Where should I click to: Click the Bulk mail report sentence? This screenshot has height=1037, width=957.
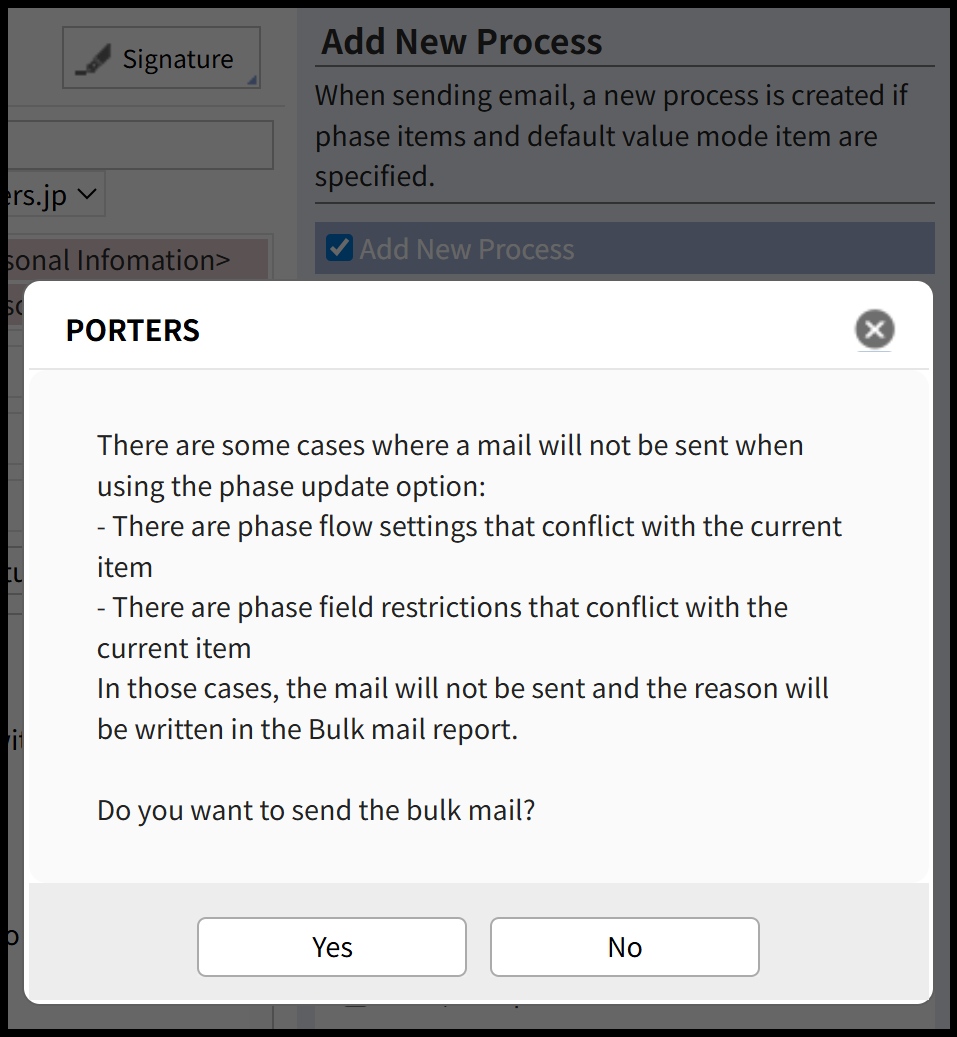point(462,708)
